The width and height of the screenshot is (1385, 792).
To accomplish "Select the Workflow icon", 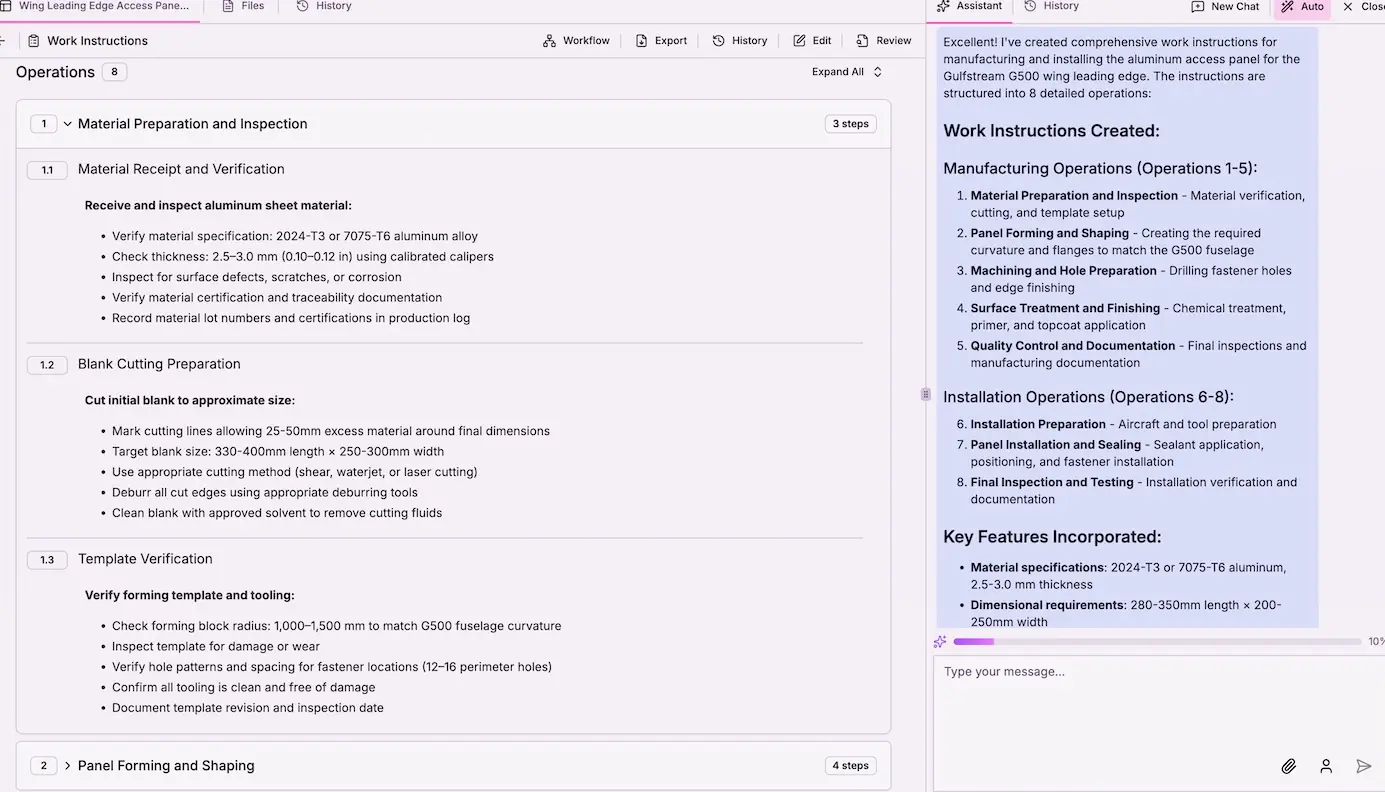I will point(548,40).
